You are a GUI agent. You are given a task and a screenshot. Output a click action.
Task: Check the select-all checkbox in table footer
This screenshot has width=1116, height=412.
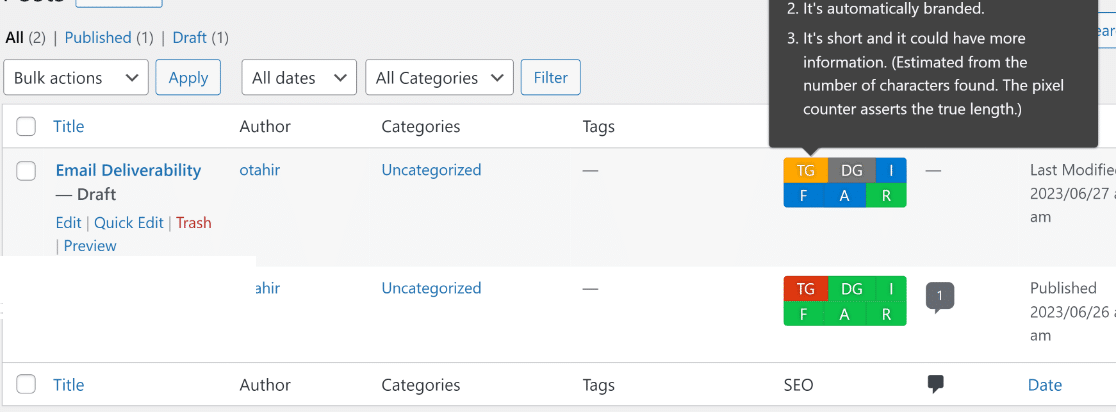pos(26,385)
